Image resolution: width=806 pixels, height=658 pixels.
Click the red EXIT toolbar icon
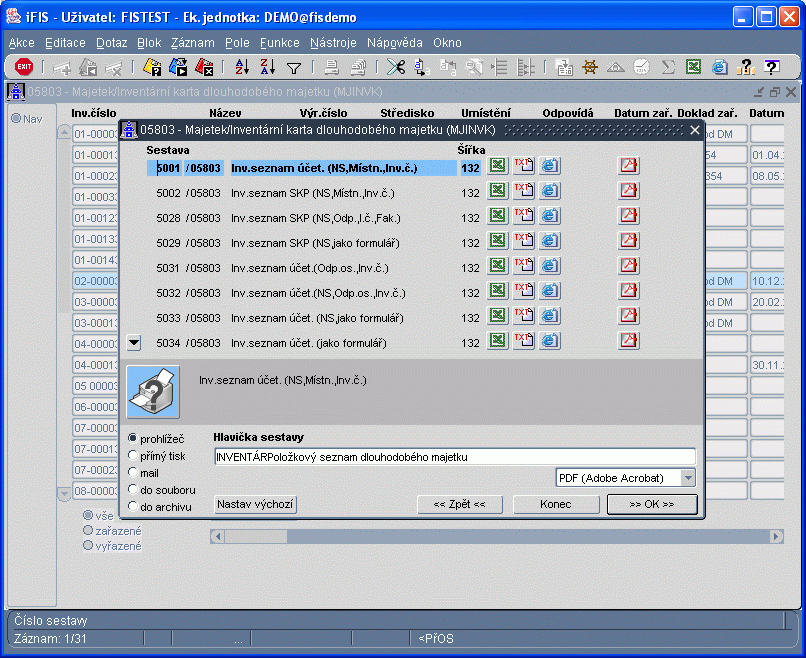click(24, 67)
